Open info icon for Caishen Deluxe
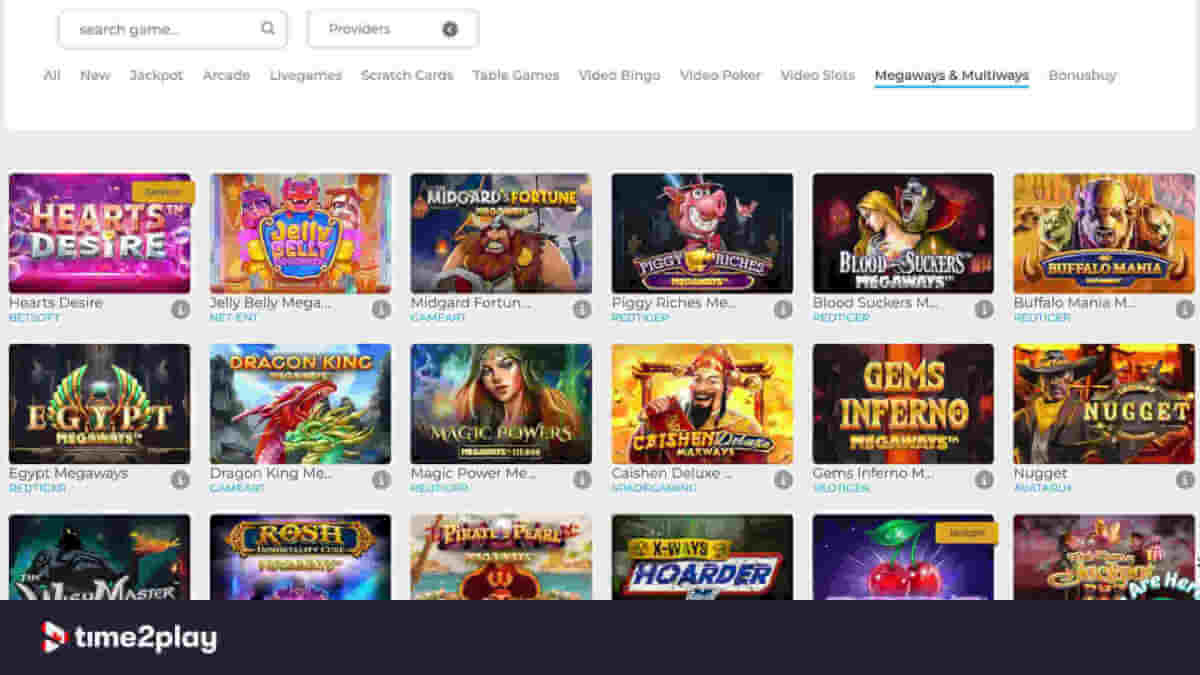1200x675 pixels. 783,480
